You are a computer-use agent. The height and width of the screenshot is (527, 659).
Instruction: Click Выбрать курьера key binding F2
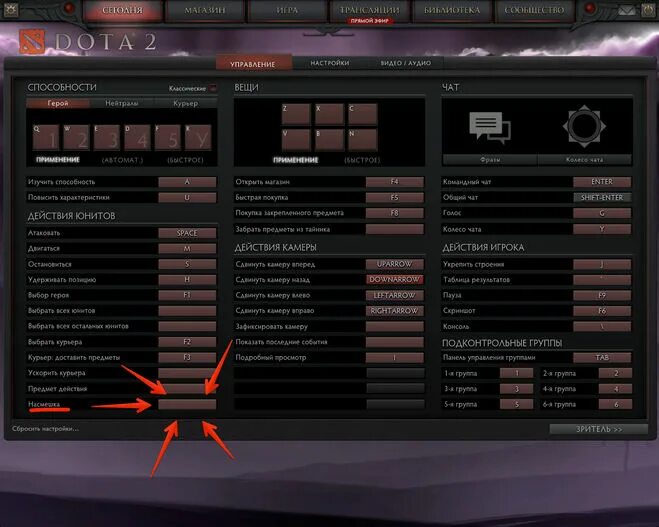(187, 342)
